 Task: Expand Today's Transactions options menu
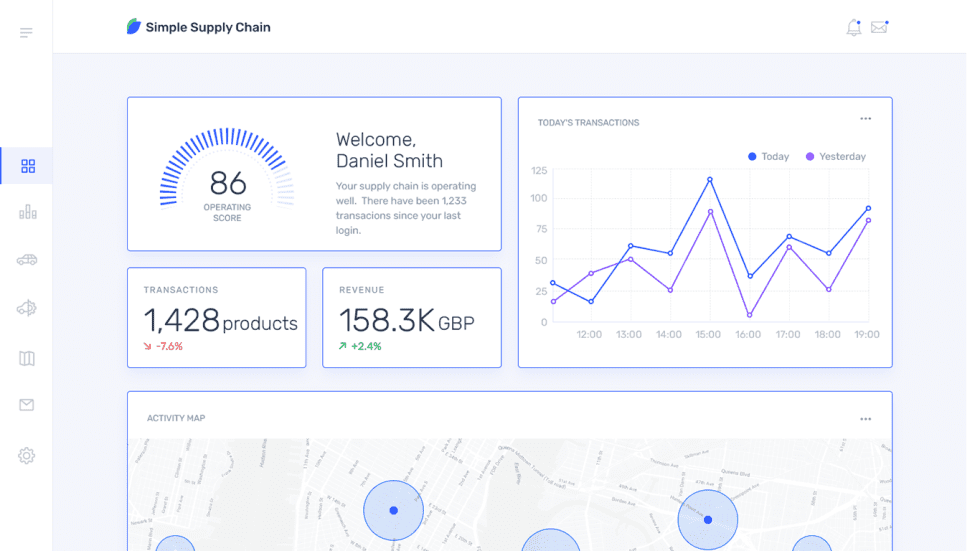(x=865, y=119)
